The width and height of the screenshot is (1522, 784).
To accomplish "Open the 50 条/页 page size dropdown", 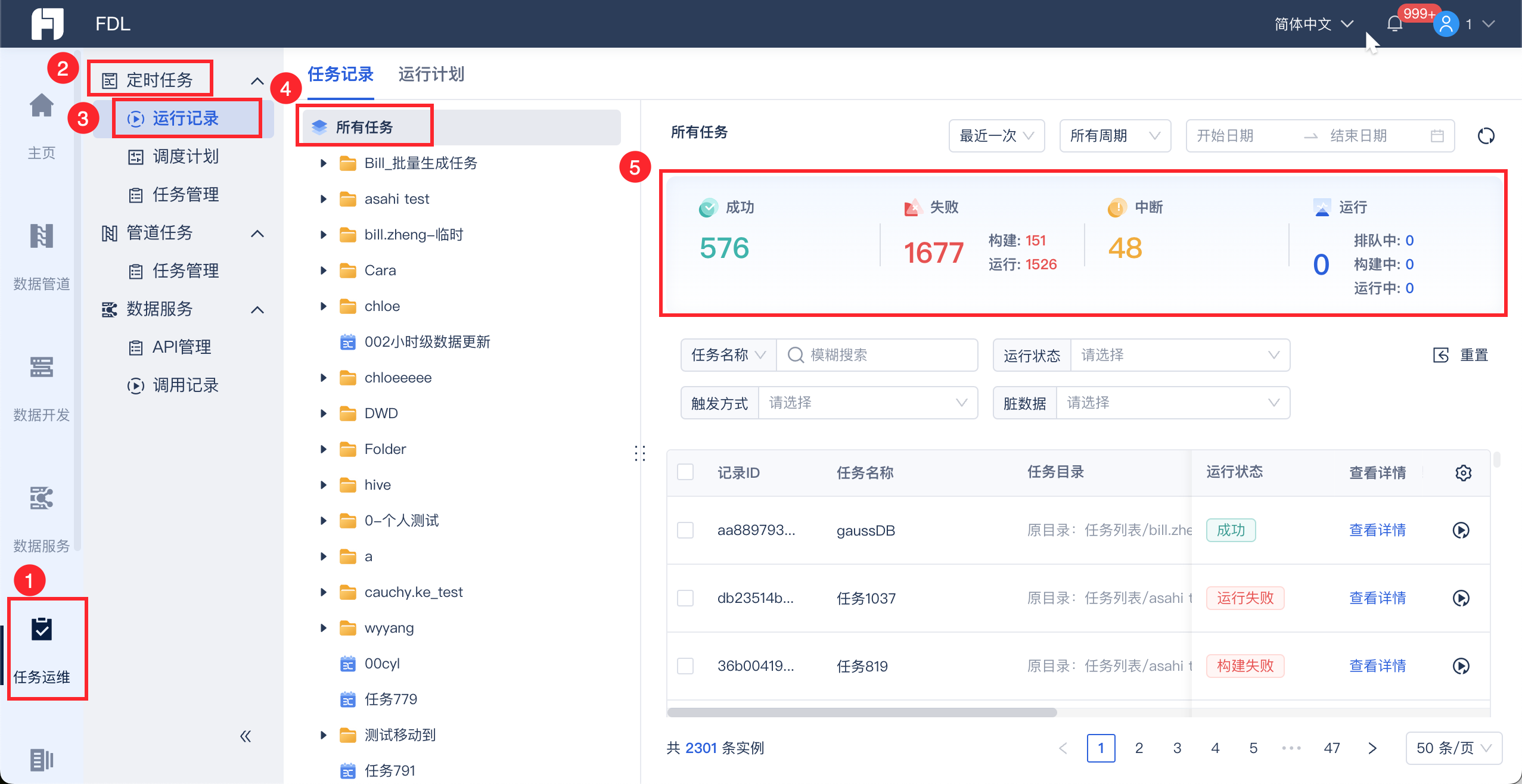I will click(x=1453, y=748).
